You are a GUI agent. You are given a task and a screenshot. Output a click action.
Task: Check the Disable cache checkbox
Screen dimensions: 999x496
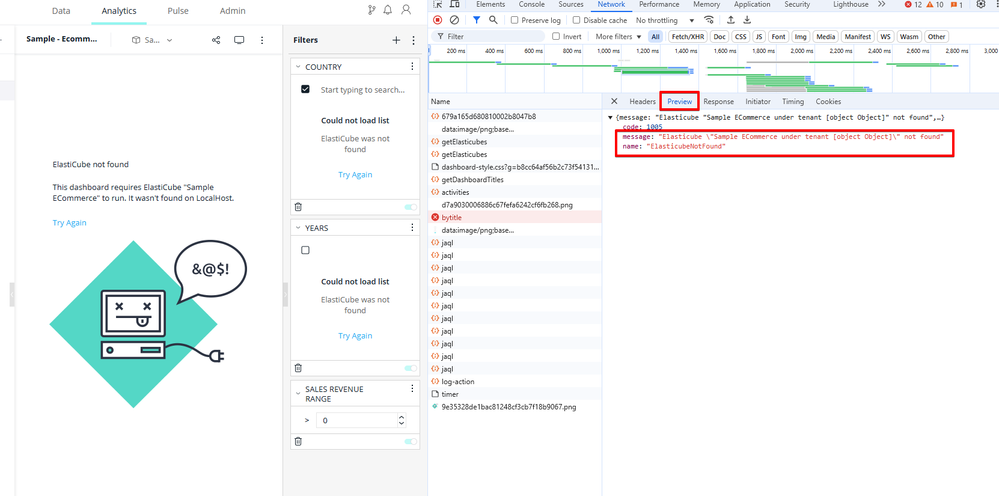click(577, 20)
